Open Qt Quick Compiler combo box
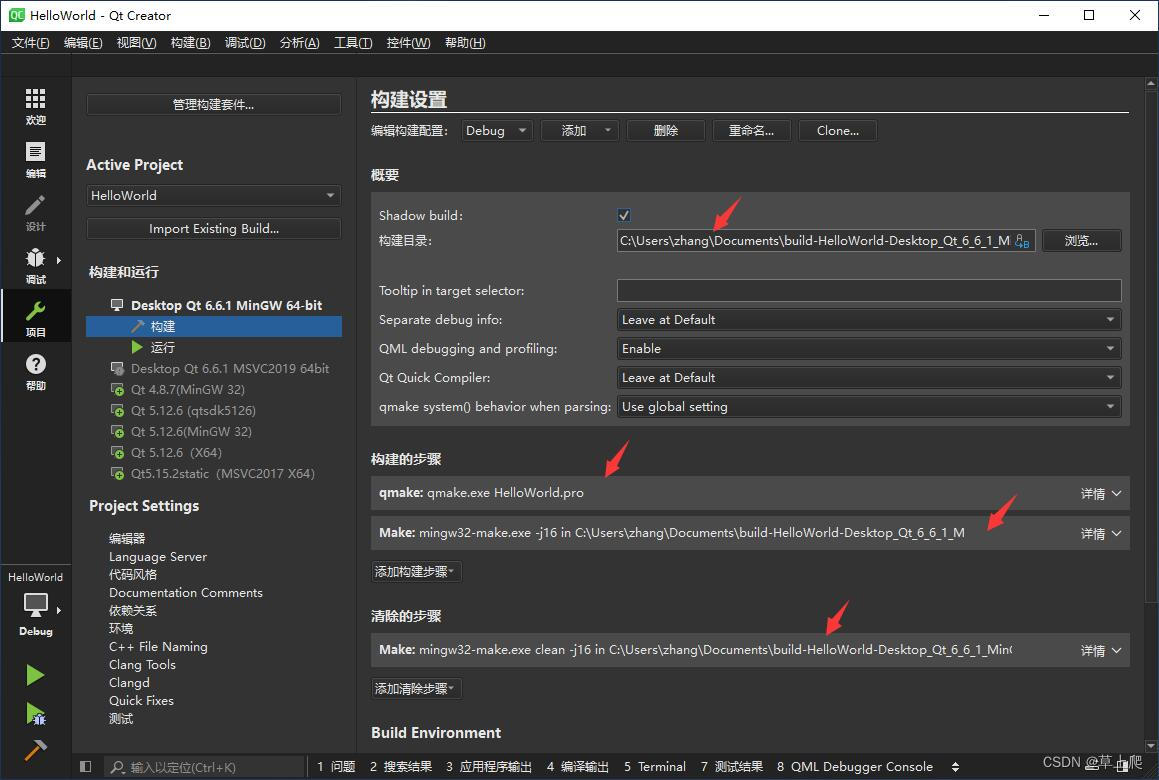 [x=869, y=378]
